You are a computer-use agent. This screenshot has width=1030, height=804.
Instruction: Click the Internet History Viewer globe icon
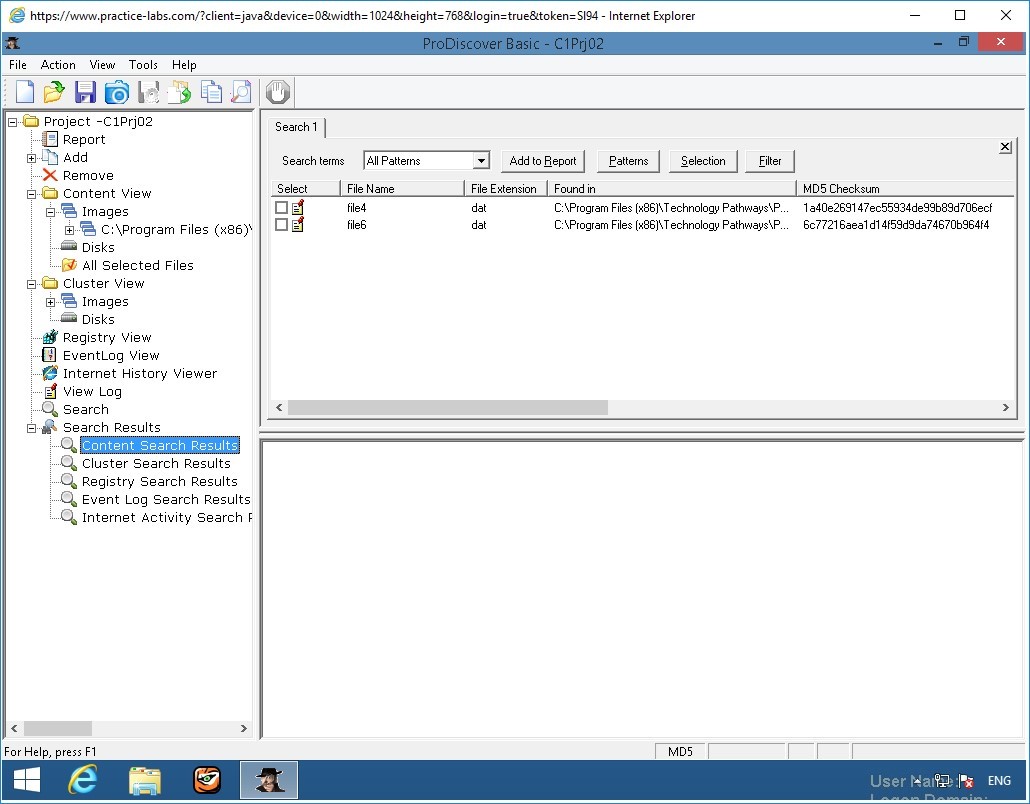(x=50, y=373)
